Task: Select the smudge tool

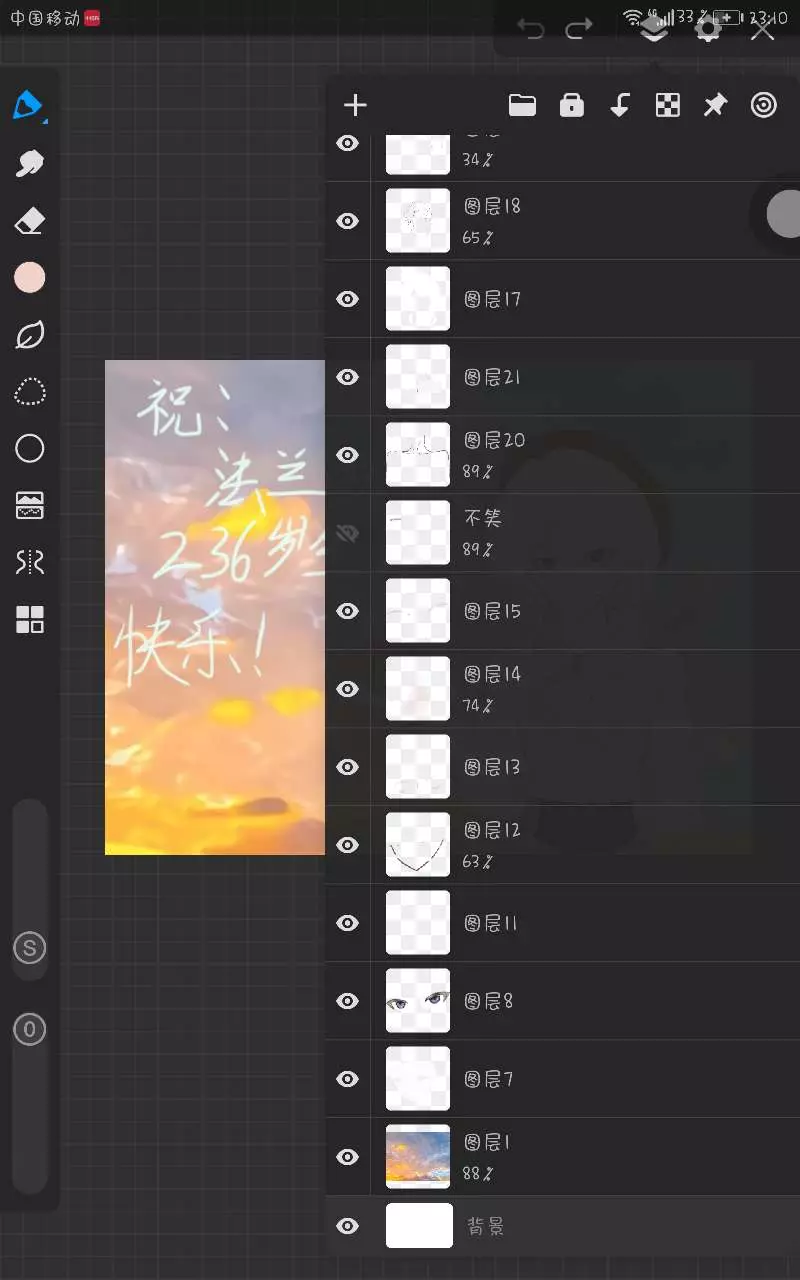Action: [29, 163]
